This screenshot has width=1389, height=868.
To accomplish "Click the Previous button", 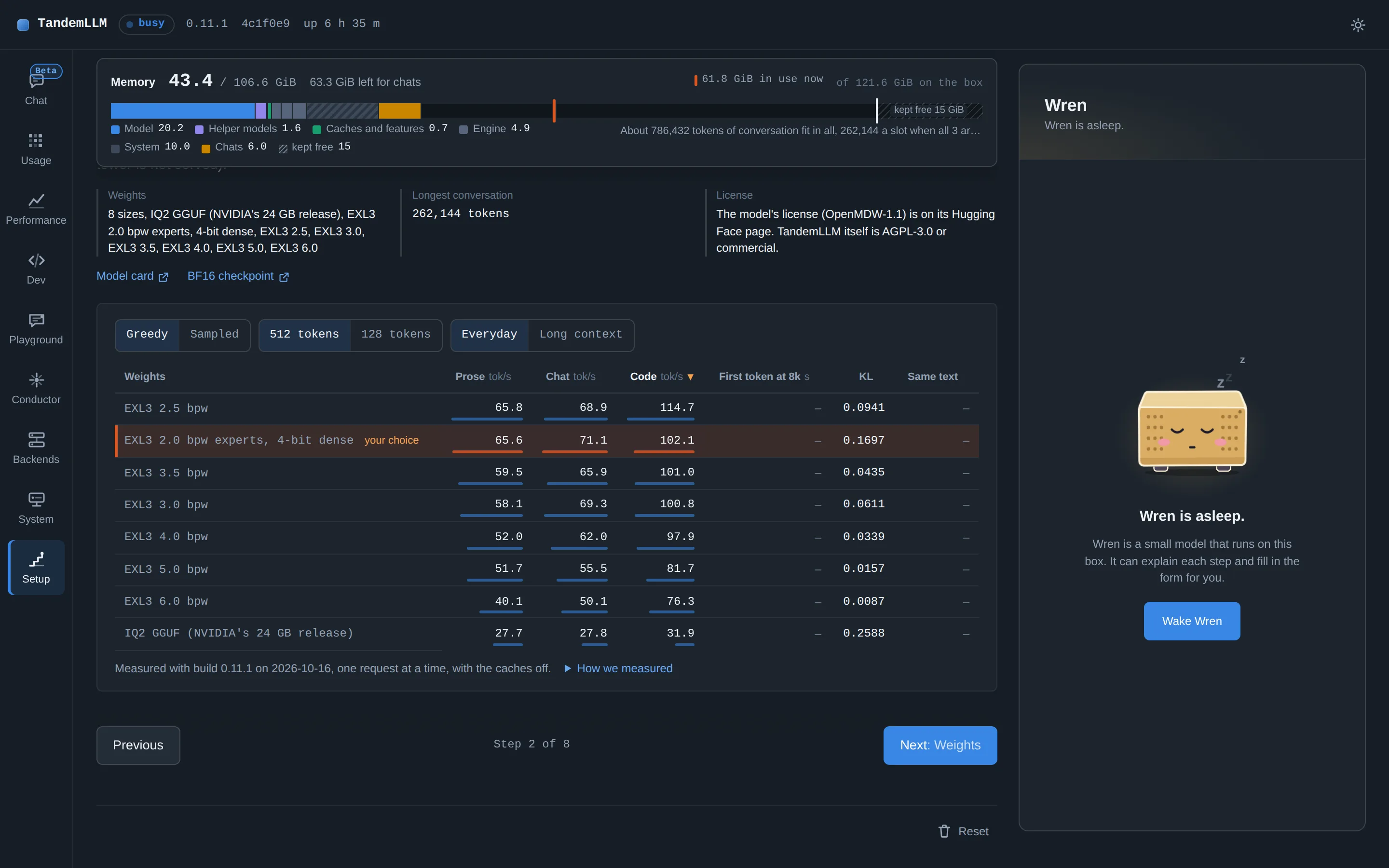I will (138, 745).
